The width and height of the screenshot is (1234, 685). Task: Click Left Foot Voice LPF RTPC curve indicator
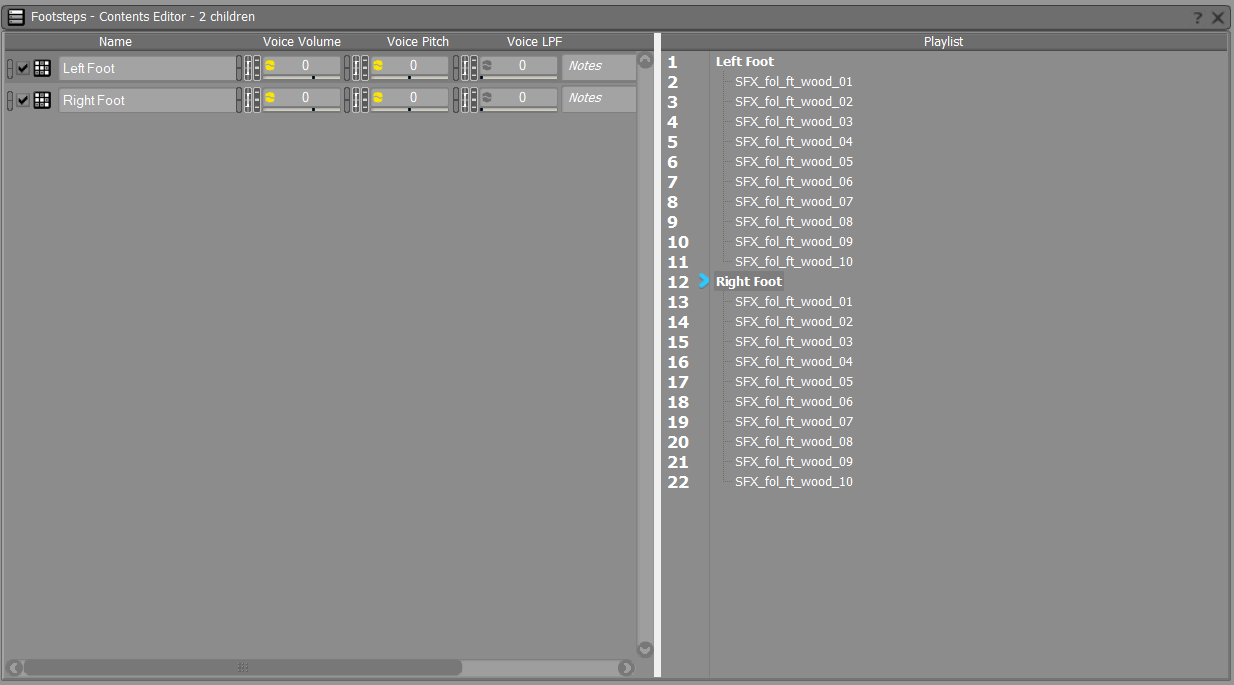(x=465, y=68)
